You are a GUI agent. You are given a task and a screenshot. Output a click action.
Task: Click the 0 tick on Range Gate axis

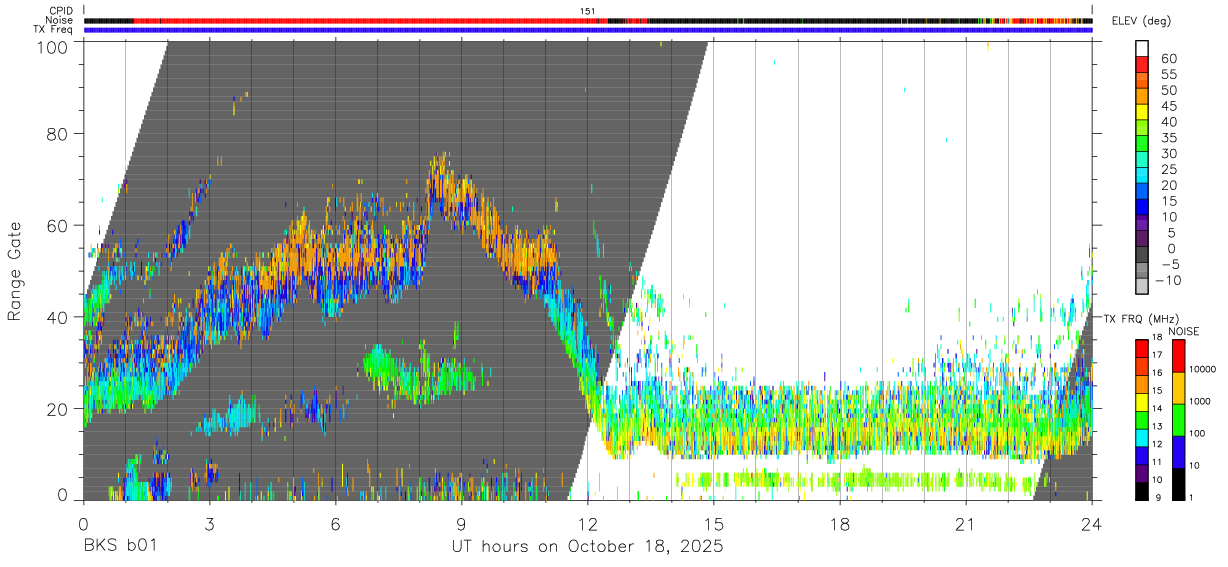tap(62, 494)
